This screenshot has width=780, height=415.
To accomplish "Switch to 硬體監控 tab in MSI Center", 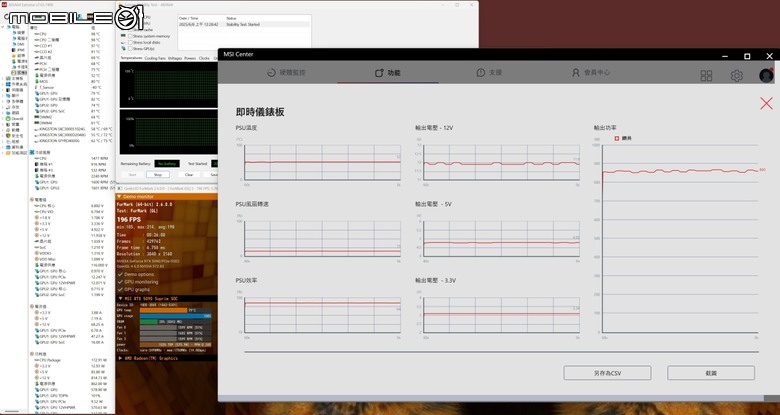I will point(286,73).
